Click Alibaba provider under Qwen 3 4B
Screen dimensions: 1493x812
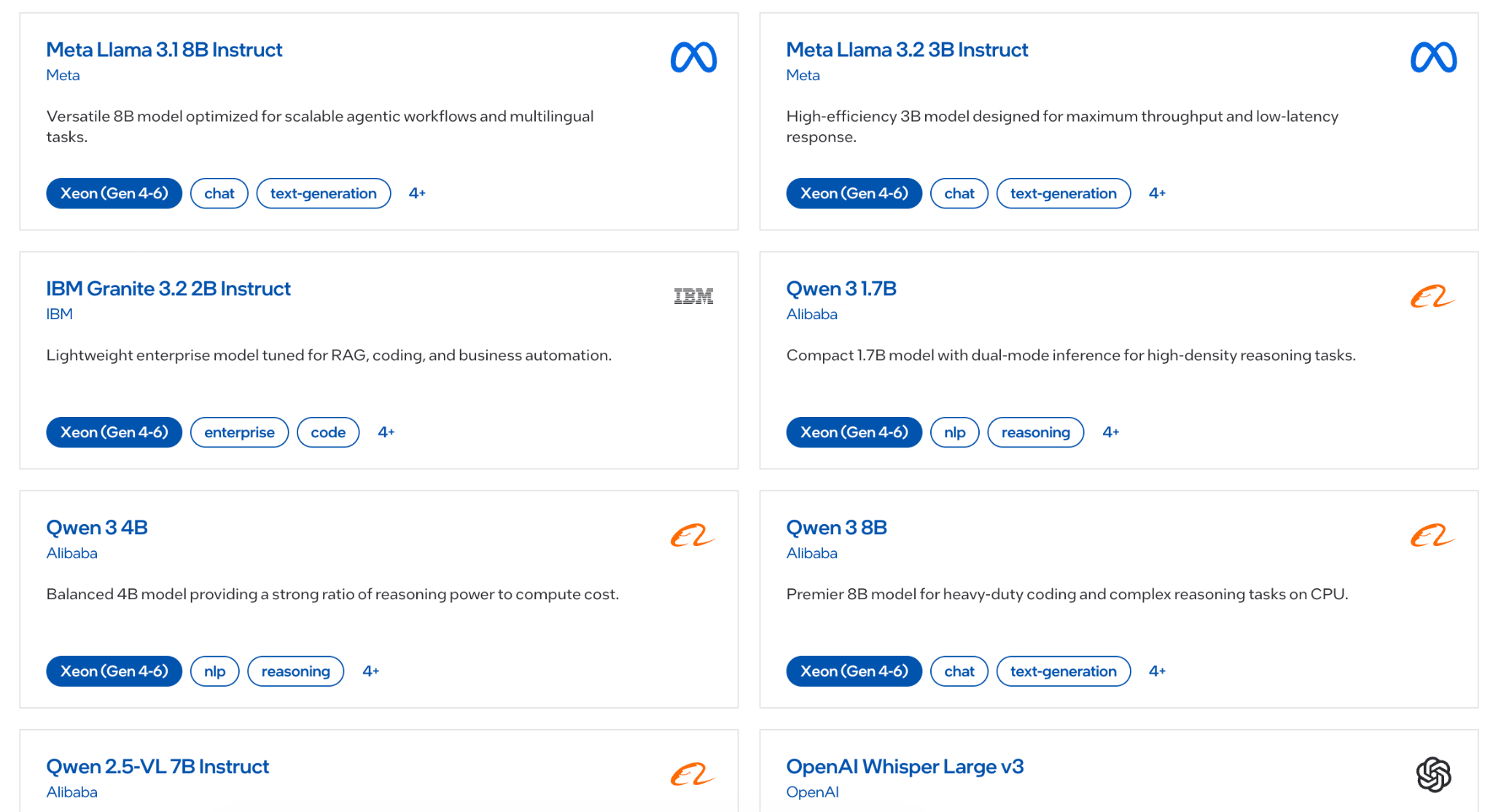pyautogui.click(x=72, y=553)
